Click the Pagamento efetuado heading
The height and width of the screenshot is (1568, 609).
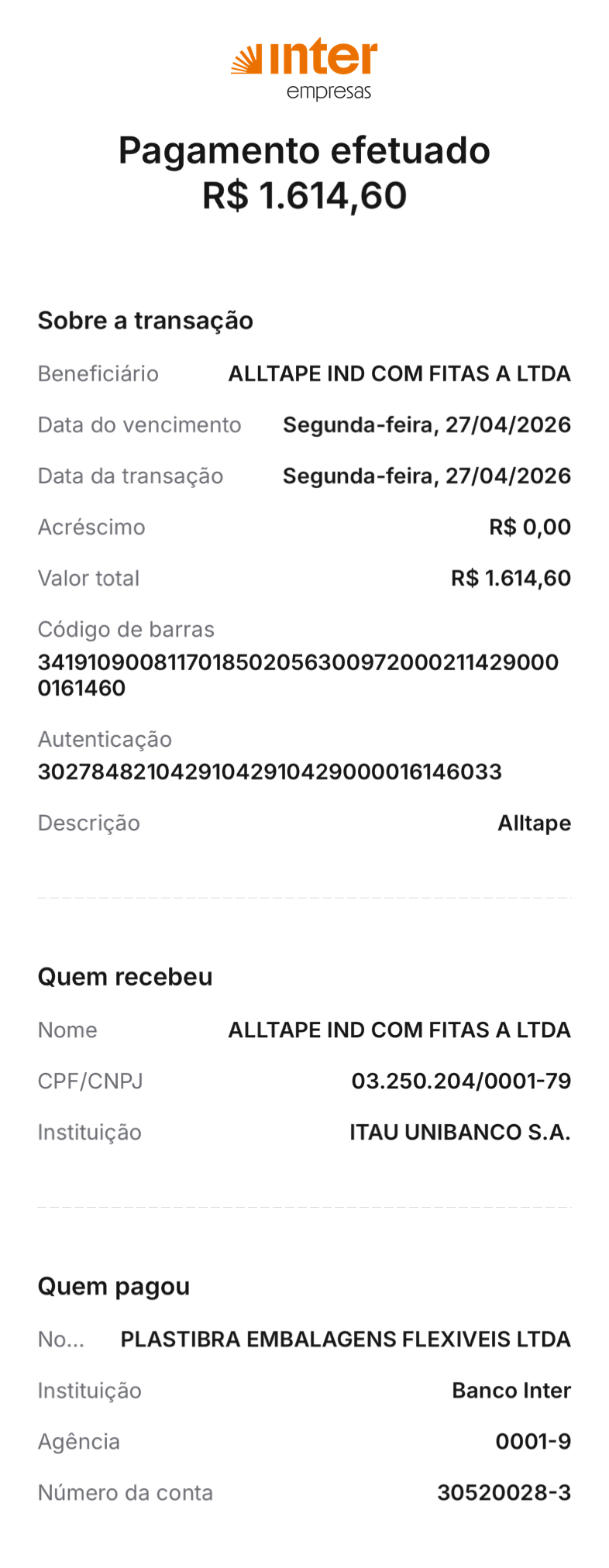tap(304, 150)
